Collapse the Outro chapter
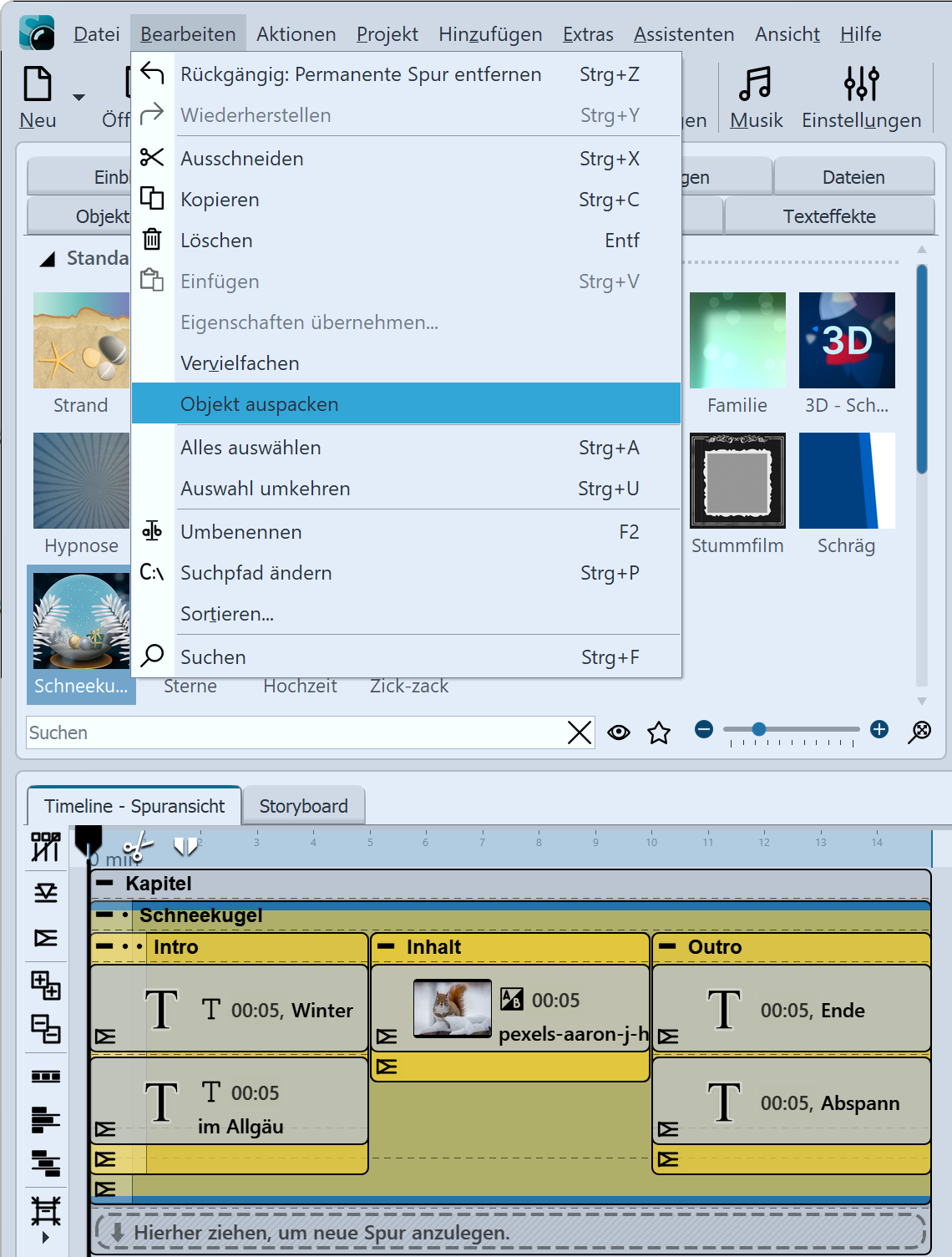Image resolution: width=952 pixels, height=1257 pixels. tap(667, 946)
